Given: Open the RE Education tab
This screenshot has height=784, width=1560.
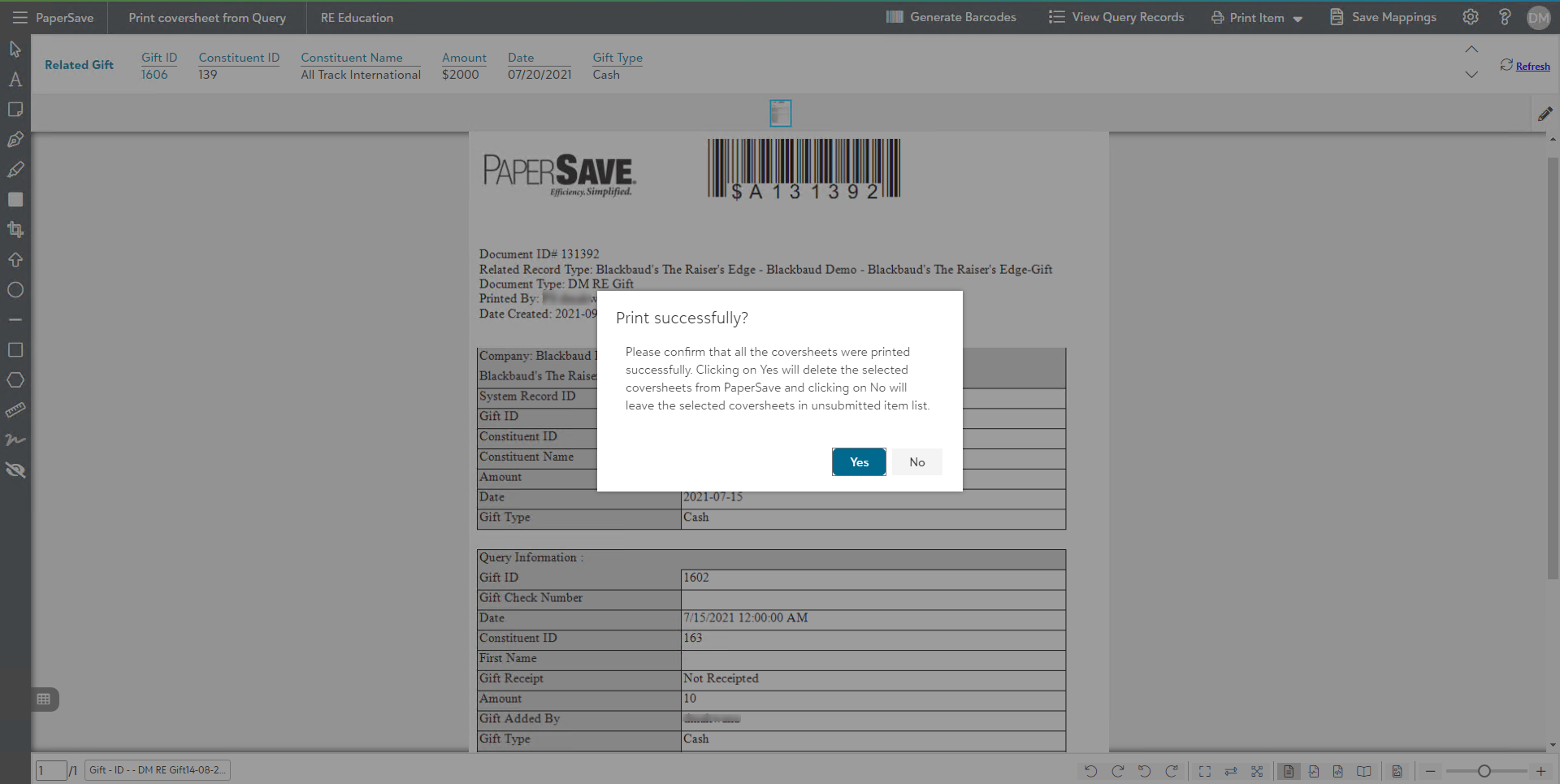Looking at the screenshot, I should click(x=357, y=18).
